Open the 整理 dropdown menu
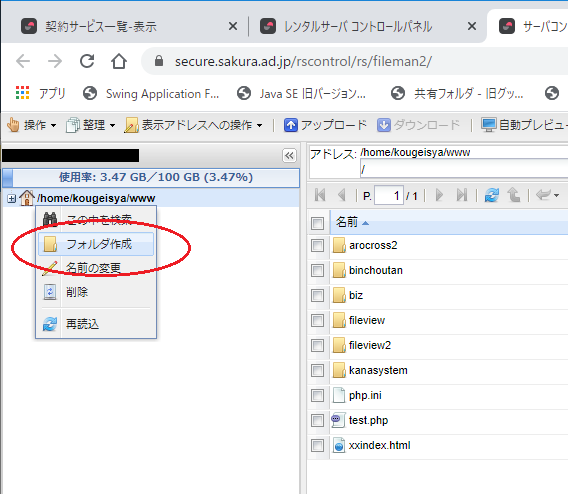Image resolution: width=568 pixels, height=494 pixels. tap(91, 125)
